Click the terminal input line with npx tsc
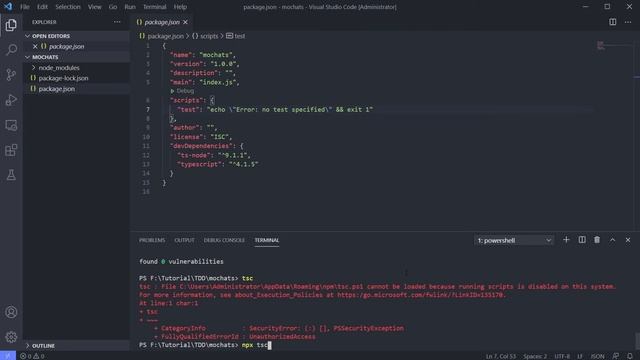Image resolution: width=640 pixels, height=360 pixels. click(205, 345)
